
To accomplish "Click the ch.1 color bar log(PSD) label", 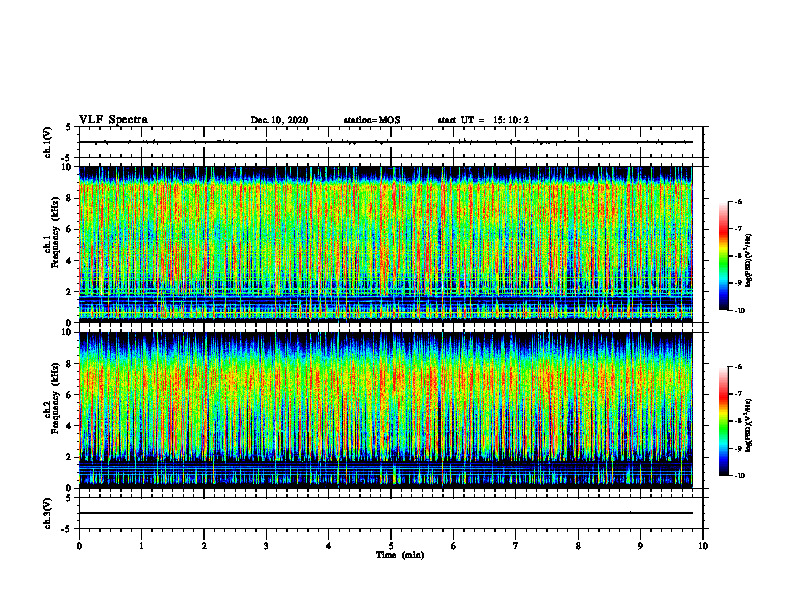I will click(x=749, y=260).
